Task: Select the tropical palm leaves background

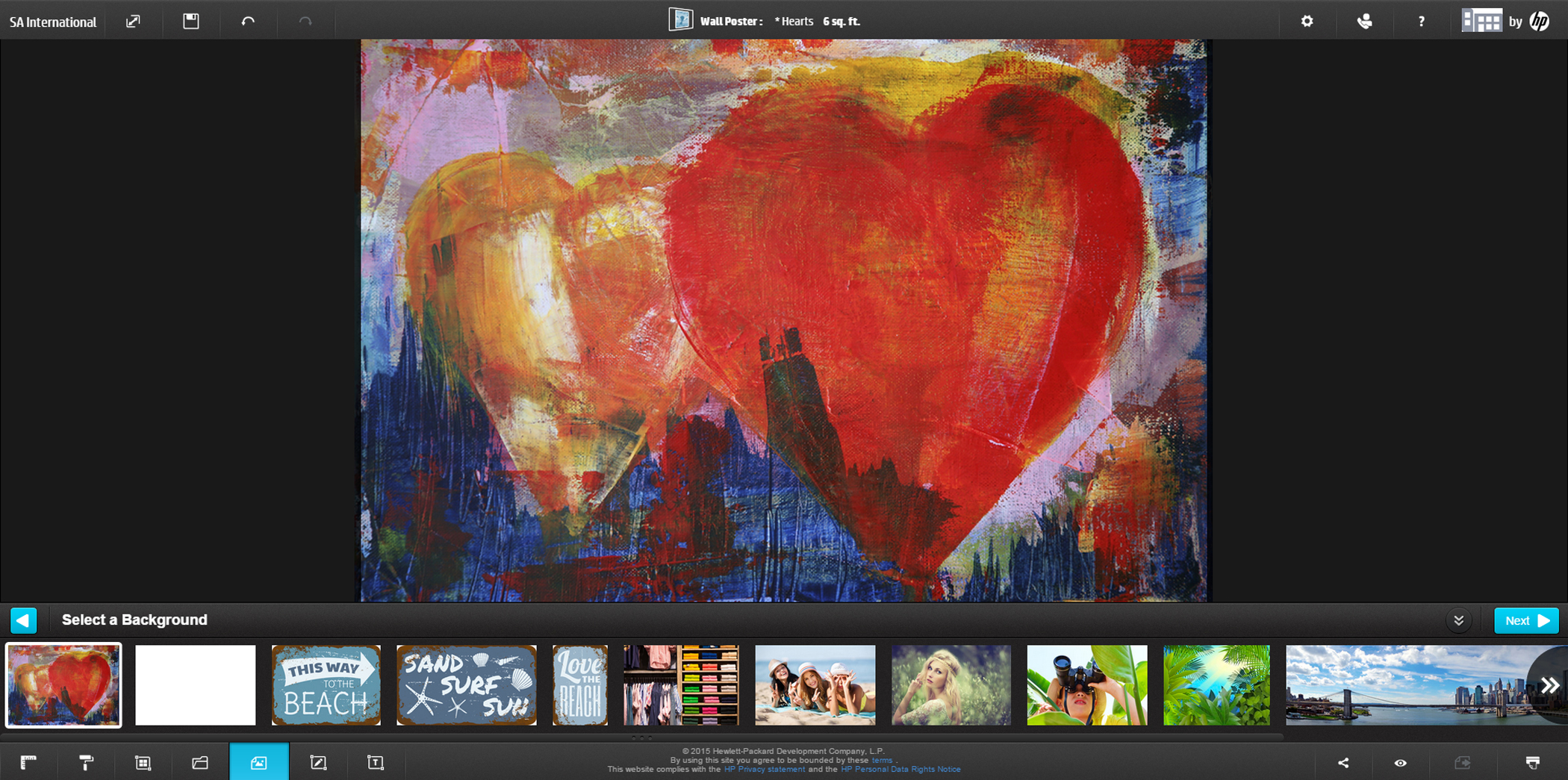Action: pos(1216,685)
